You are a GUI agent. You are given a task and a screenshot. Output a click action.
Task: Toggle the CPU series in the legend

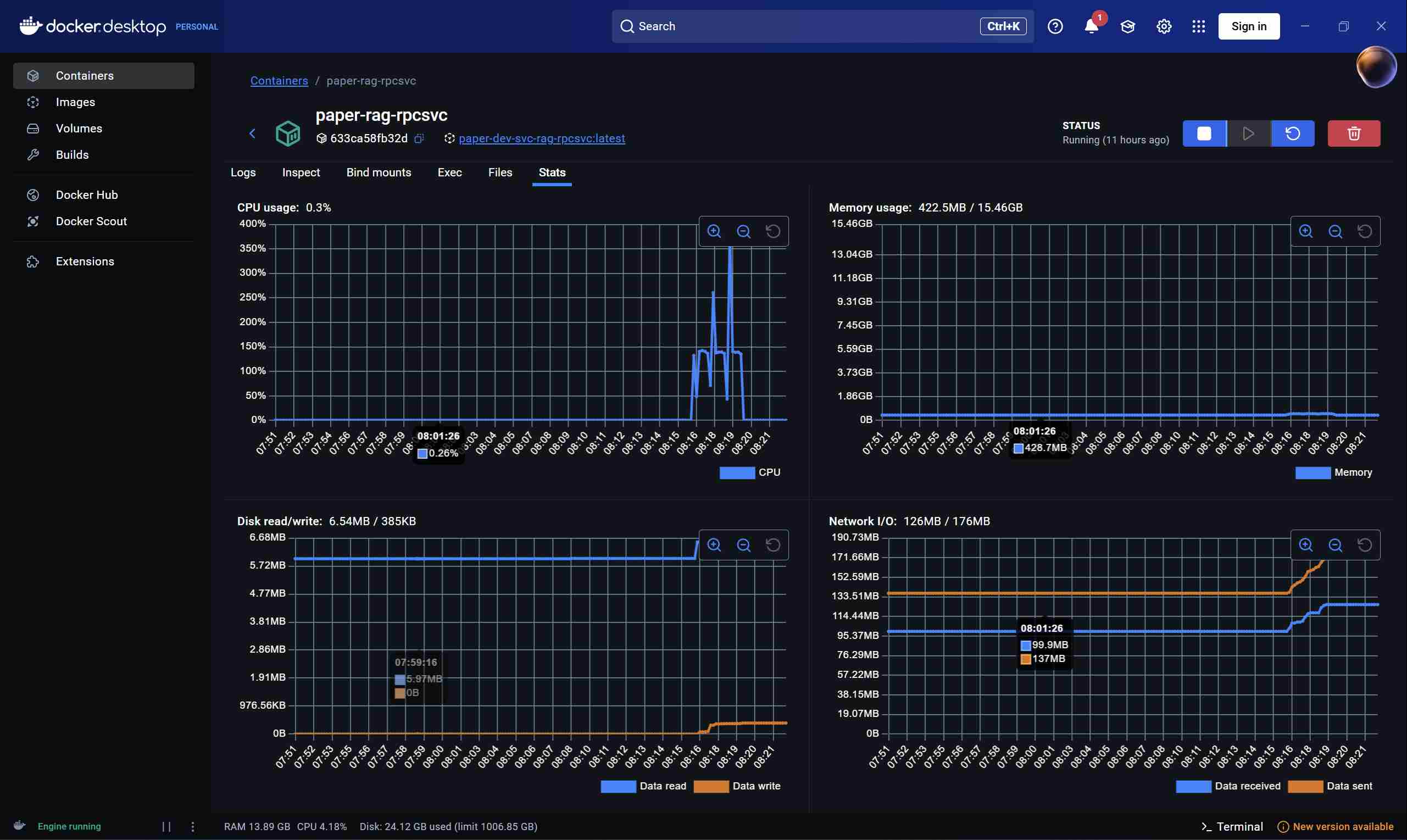click(750, 472)
